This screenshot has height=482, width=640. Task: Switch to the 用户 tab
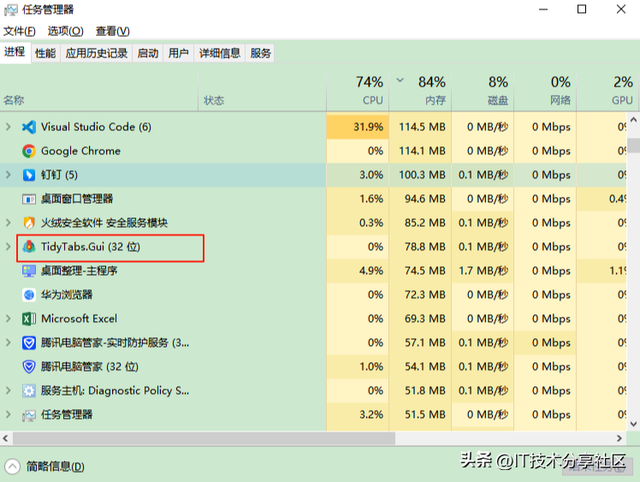(x=178, y=53)
